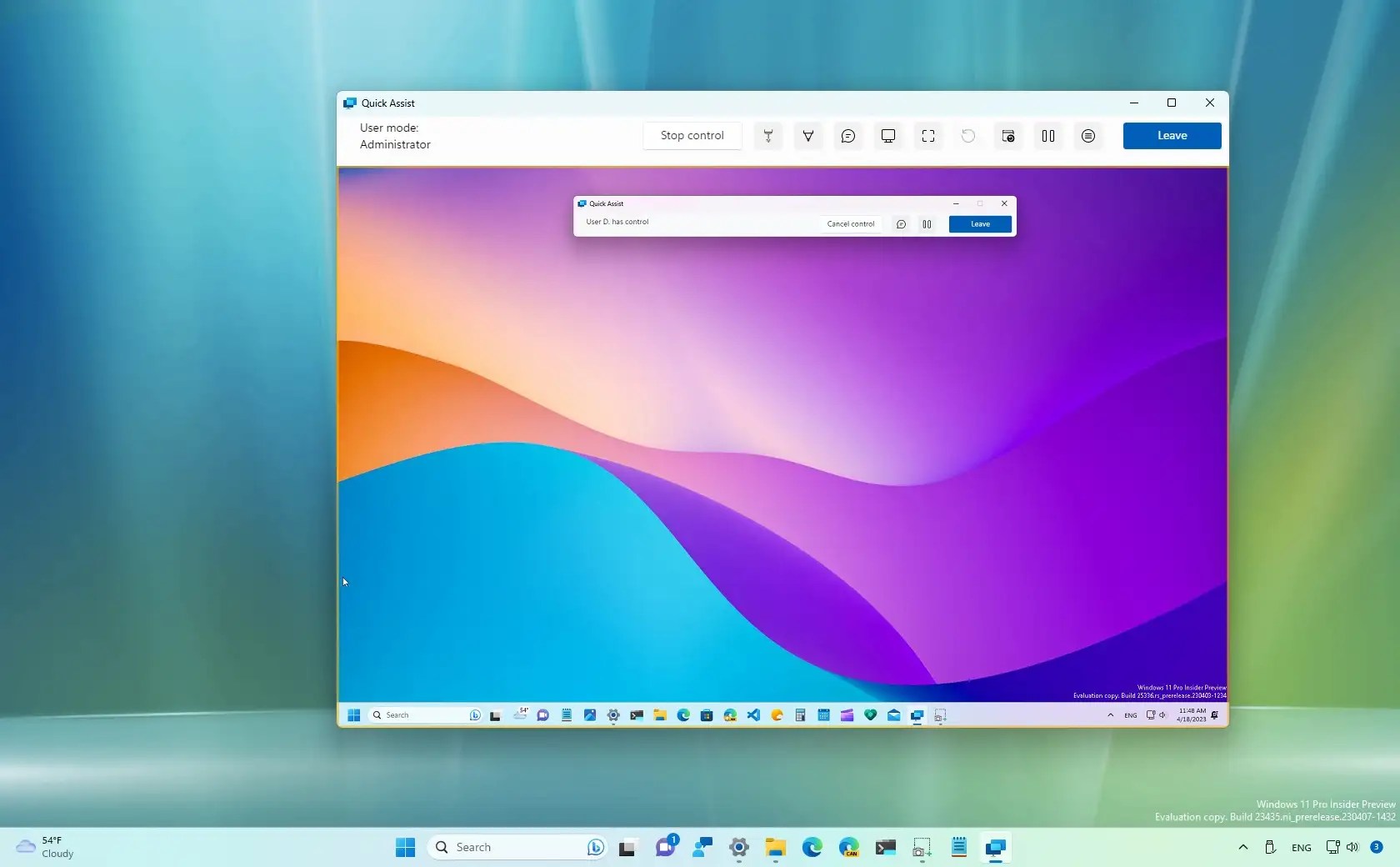
Task: Open Quick Assist from the taskbar
Action: pyautogui.click(x=996, y=848)
